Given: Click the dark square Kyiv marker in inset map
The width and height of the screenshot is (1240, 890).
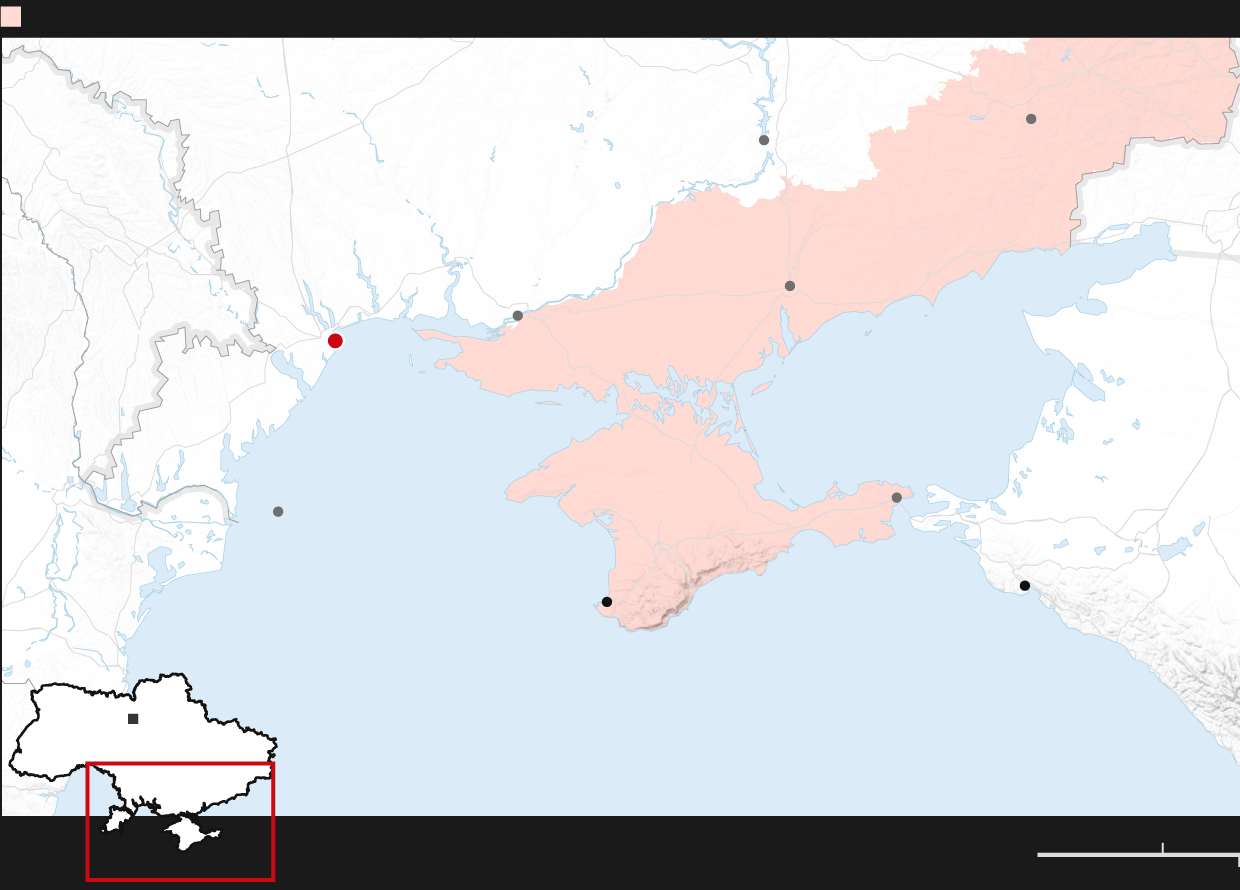Looking at the screenshot, I should [133, 719].
